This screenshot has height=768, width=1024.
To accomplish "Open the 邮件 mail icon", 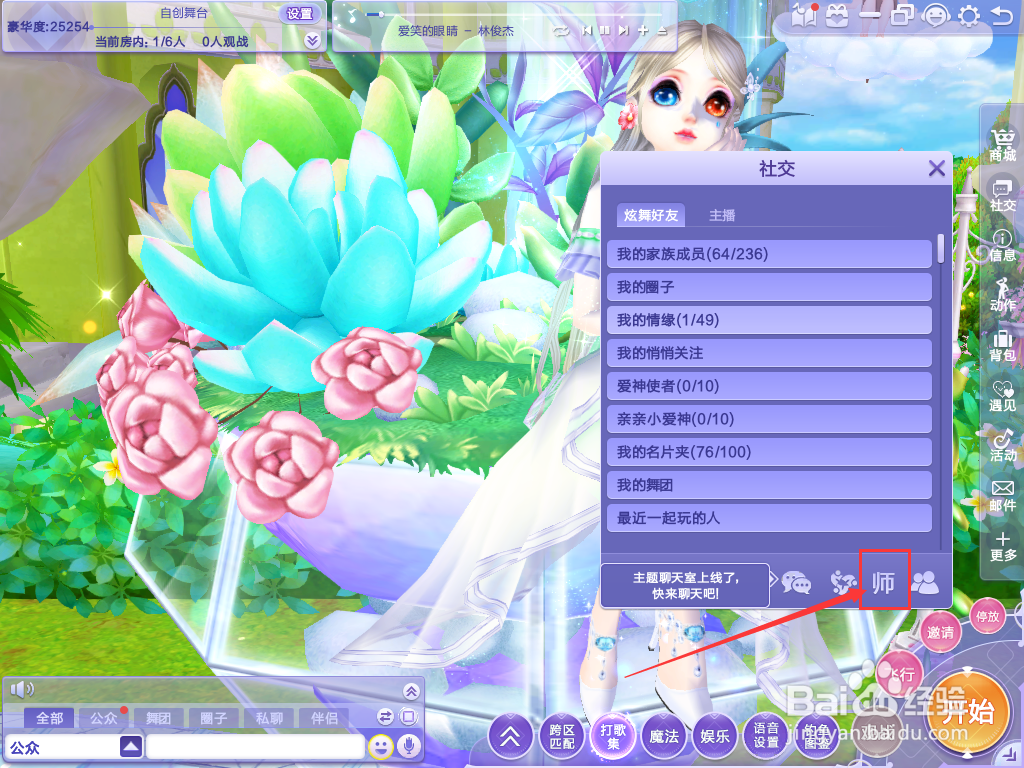I will tap(1002, 496).
